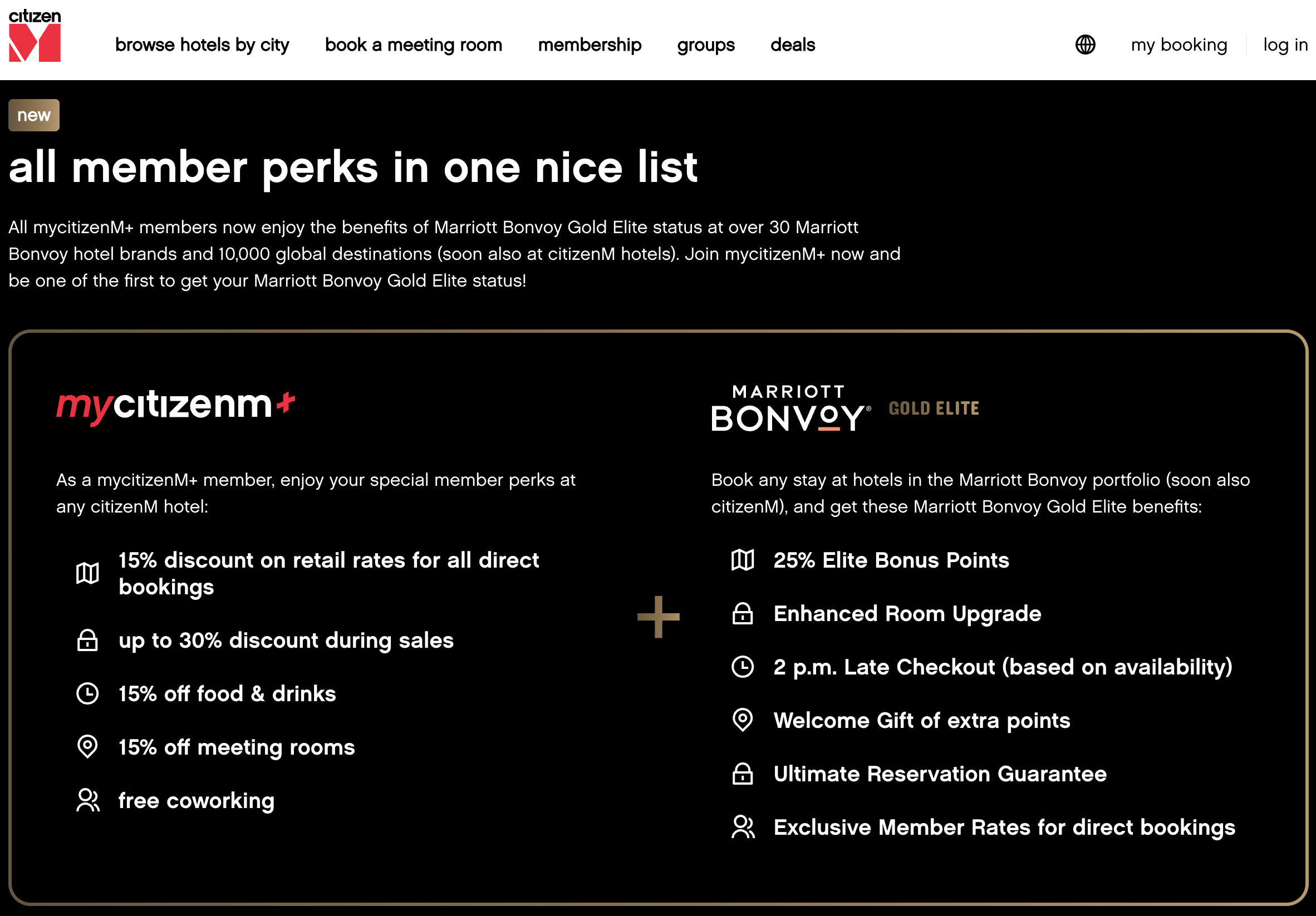The width and height of the screenshot is (1316, 916).
Task: Click lock icon beside Ultimate Reservation Guarantee
Action: click(743, 774)
